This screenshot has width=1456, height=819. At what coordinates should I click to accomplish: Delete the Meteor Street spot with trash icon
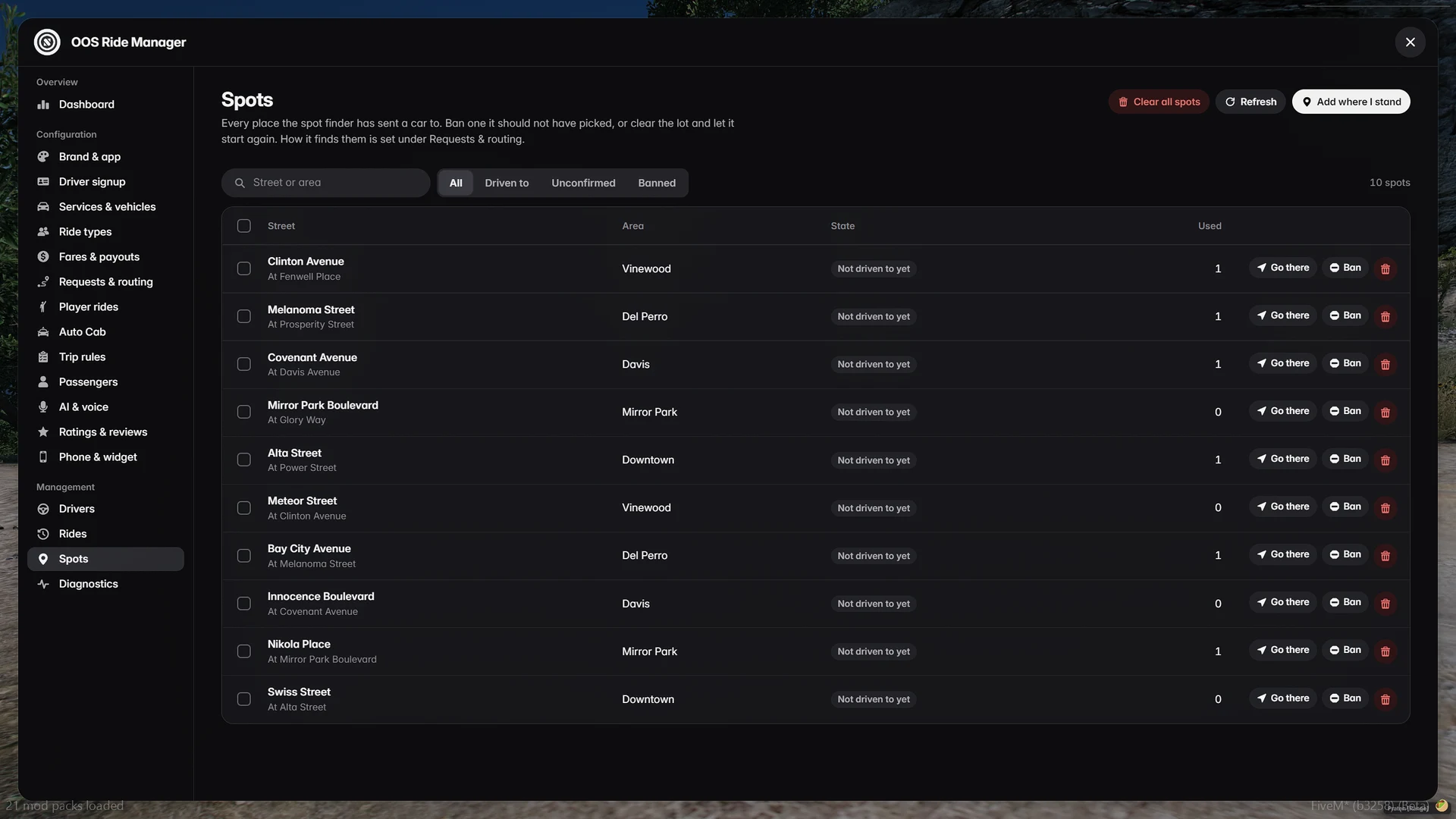tap(1385, 507)
